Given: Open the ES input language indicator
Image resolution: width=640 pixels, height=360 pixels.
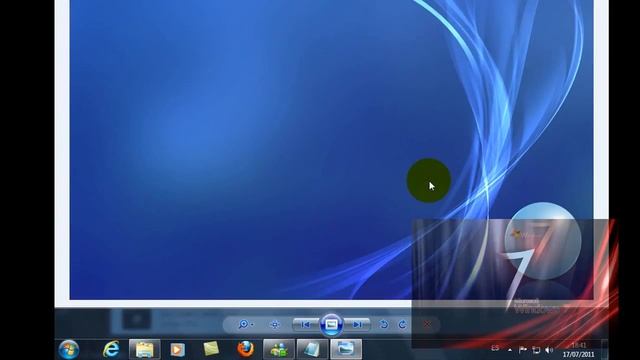Looking at the screenshot, I should point(495,348).
